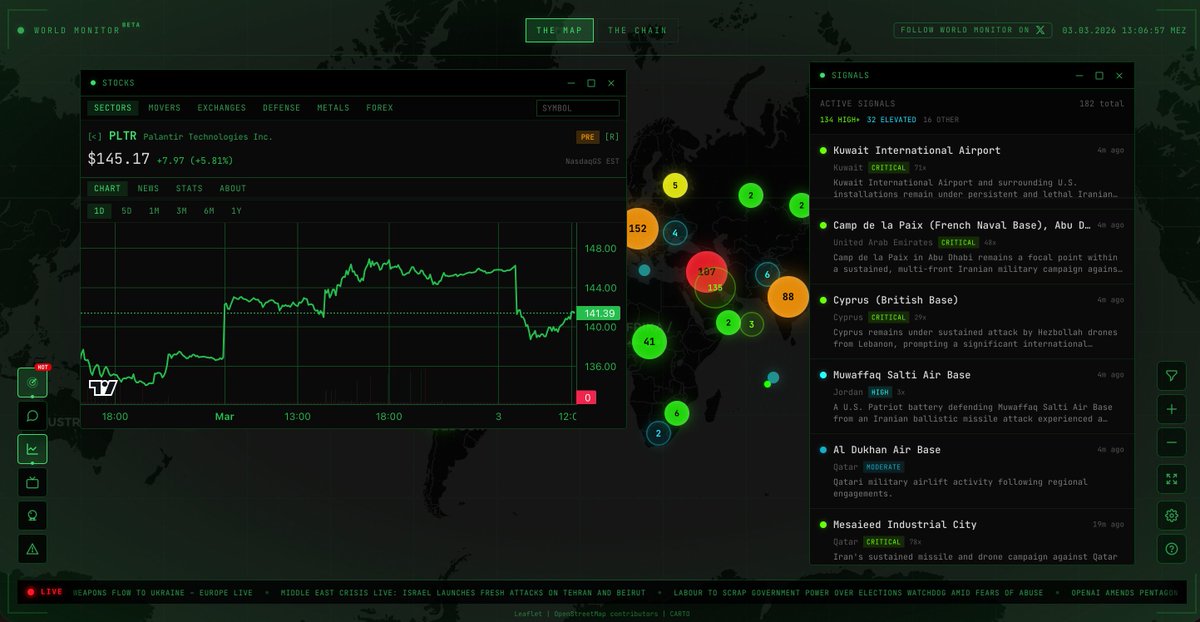Image resolution: width=1200 pixels, height=622 pixels.
Task: Click the OpenStreetMap contributors link
Action: (x=606, y=613)
